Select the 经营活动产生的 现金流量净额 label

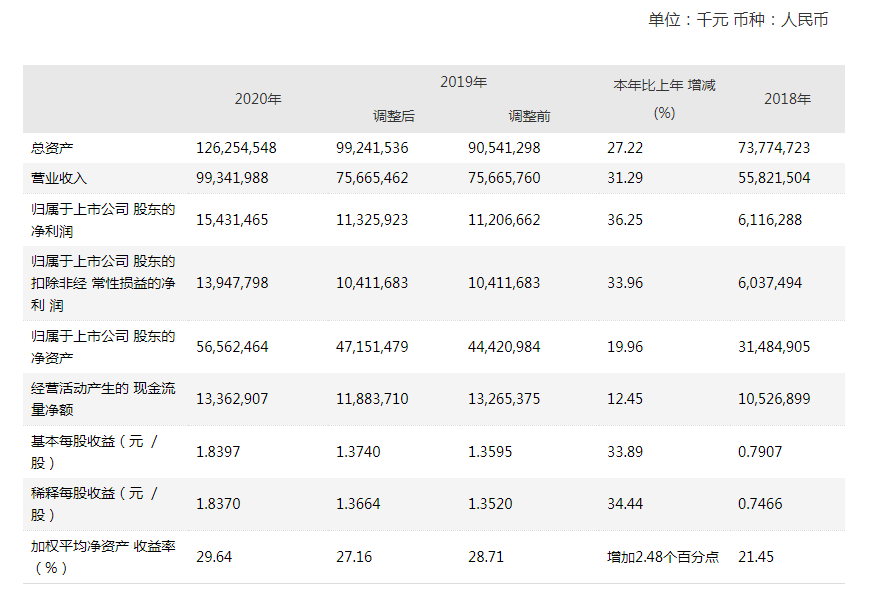(103, 399)
